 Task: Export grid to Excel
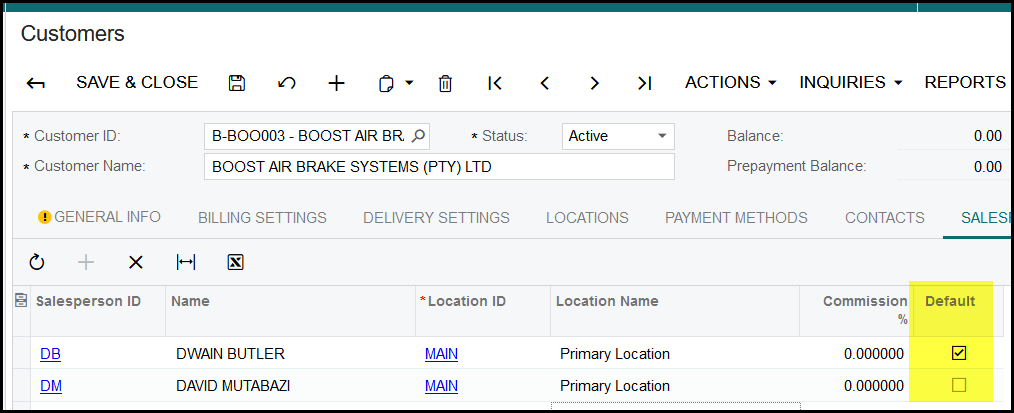(x=236, y=262)
